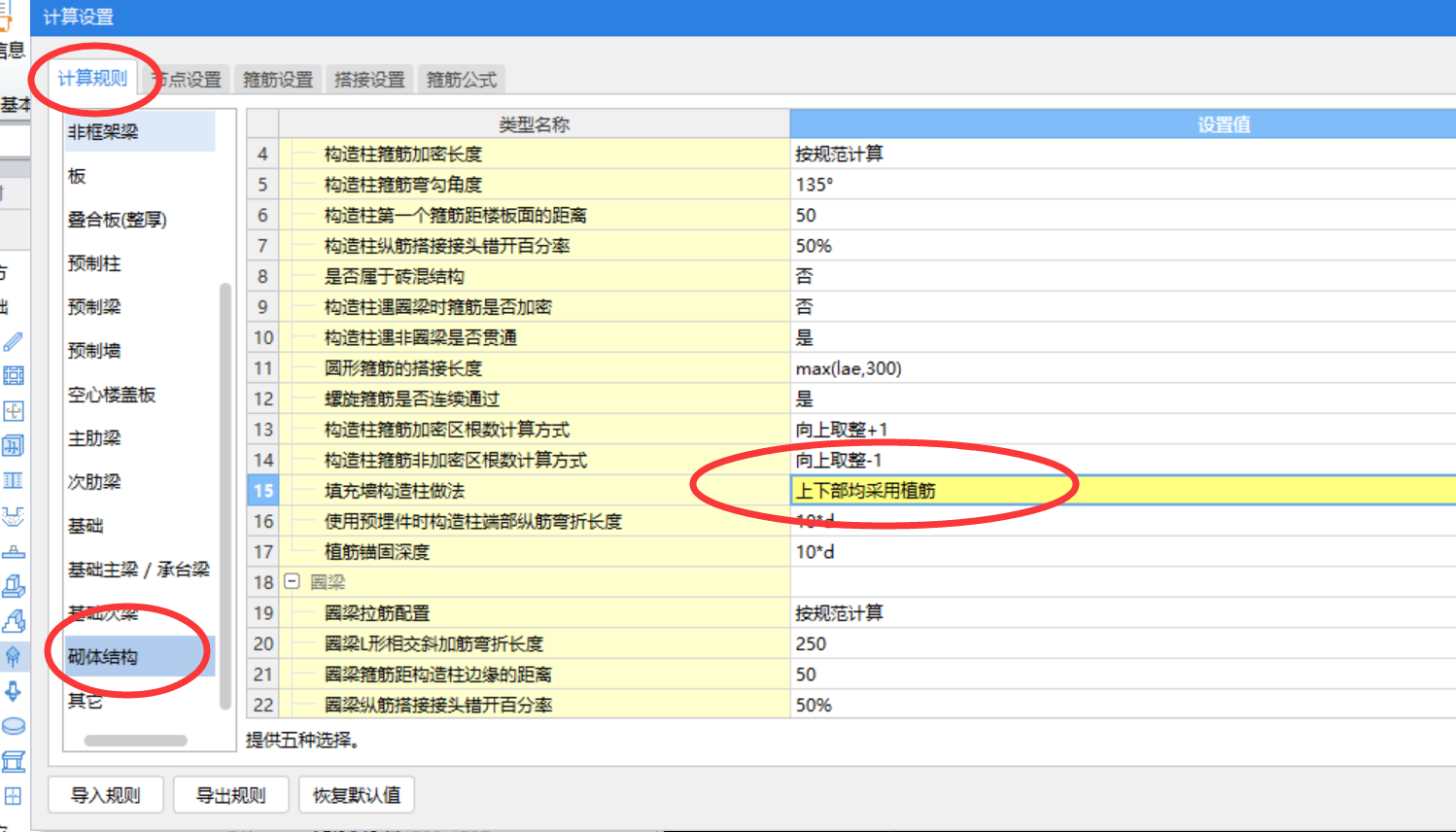Click the 使用预埋件时构造柱端部纵筋弯折长度 row name
Image resolution: width=1456 pixels, height=832 pixels.
click(x=535, y=521)
